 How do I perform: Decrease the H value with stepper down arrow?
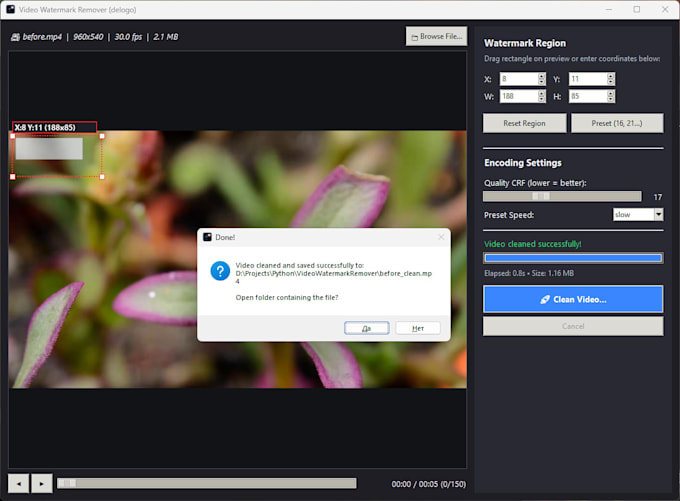(x=611, y=99)
